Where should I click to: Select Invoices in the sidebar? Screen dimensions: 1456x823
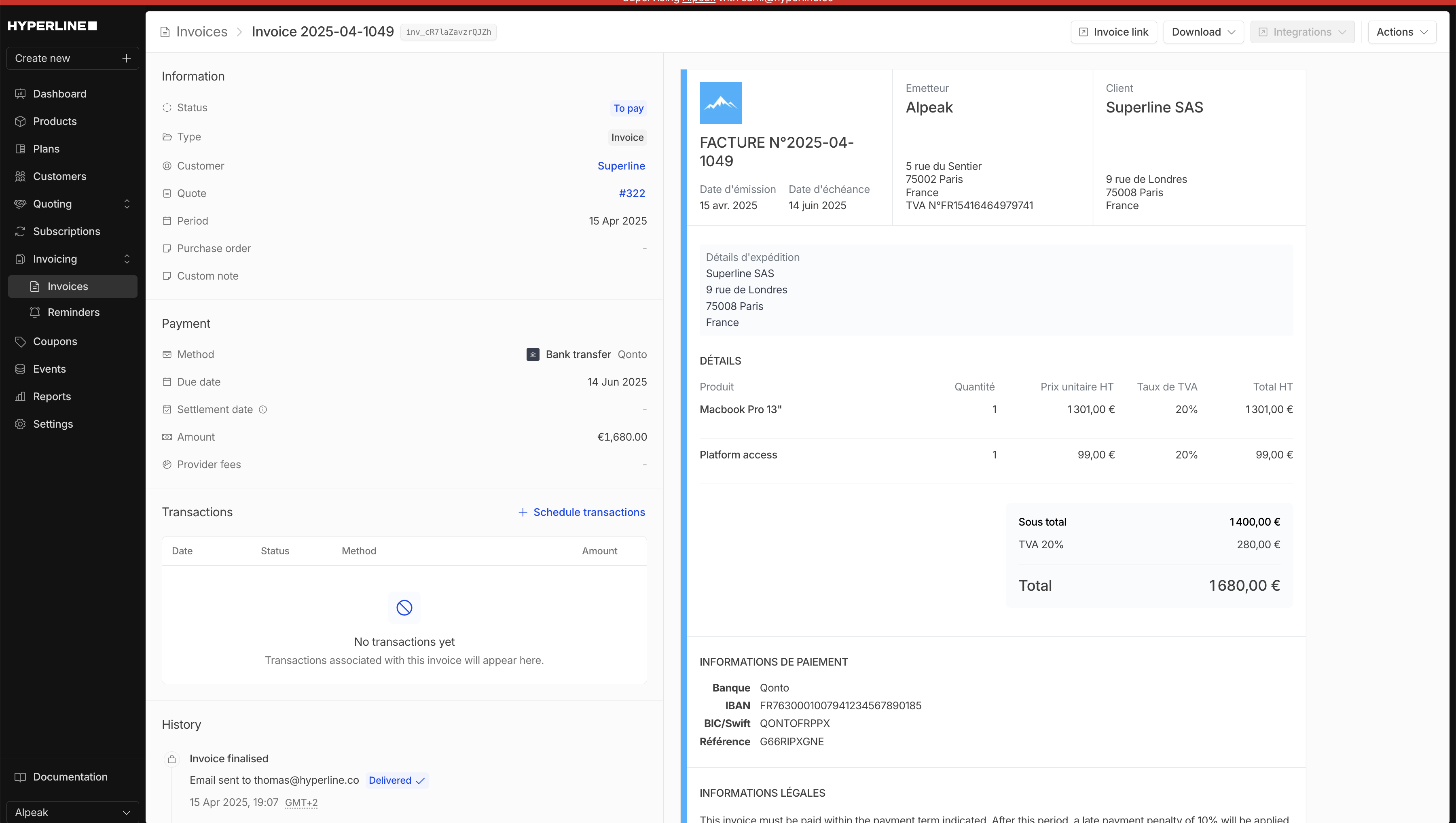point(72,286)
